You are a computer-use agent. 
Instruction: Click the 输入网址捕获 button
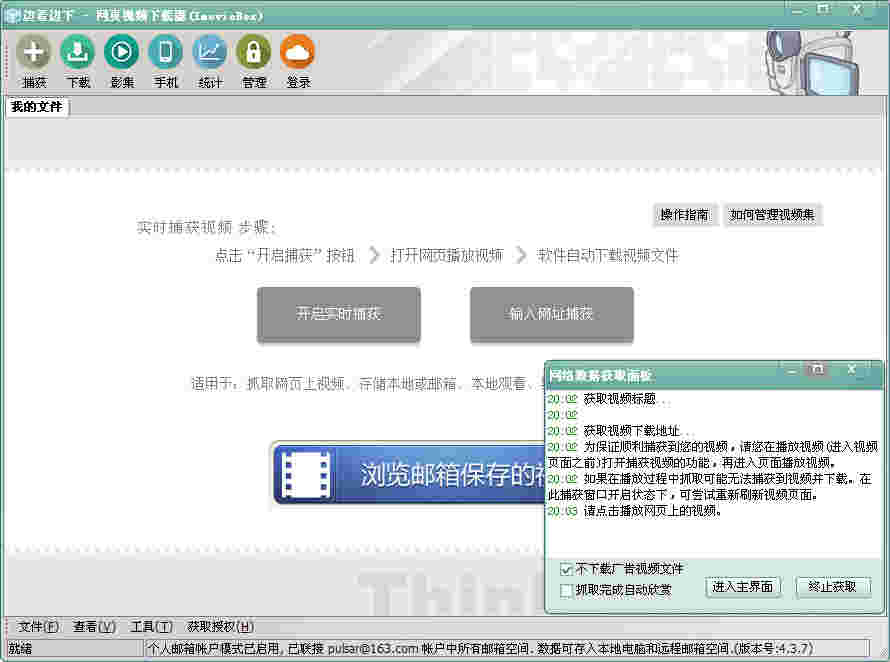[551, 315]
